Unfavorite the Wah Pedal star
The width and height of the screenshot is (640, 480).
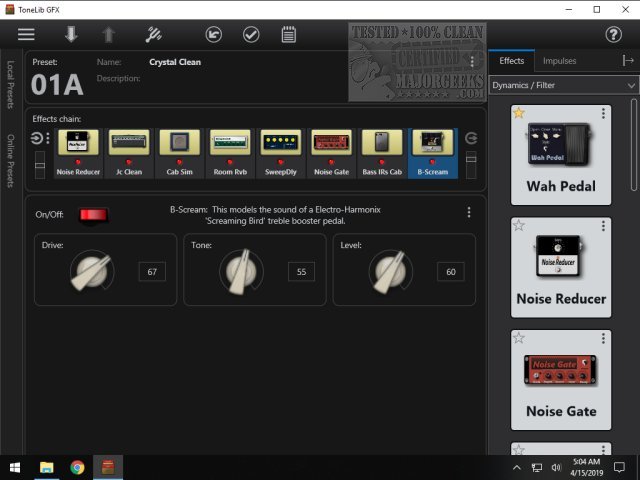pyautogui.click(x=519, y=112)
